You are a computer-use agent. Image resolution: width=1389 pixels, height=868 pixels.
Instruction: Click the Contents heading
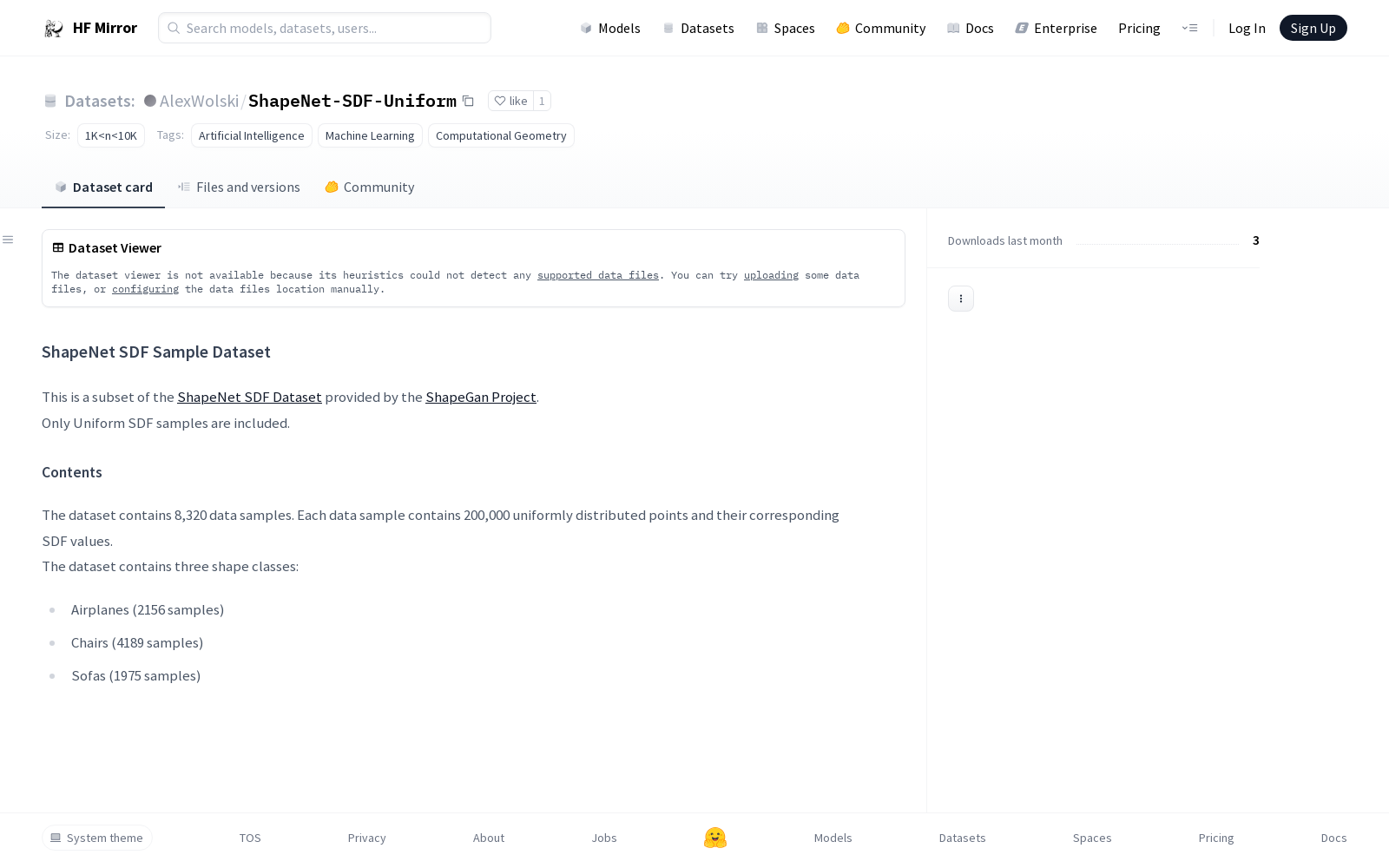pos(72,472)
